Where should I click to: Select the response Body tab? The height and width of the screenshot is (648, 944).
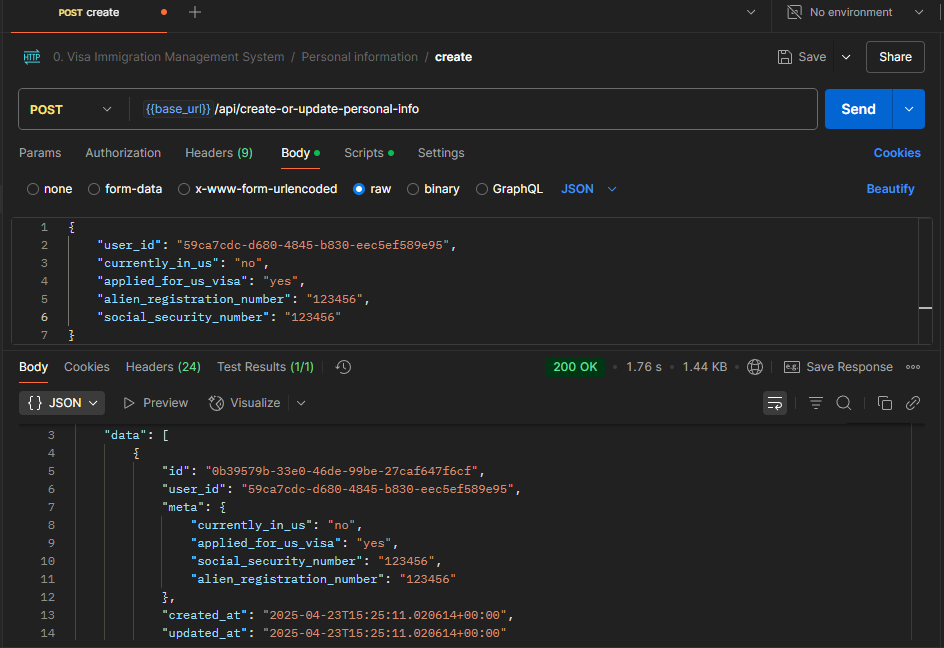33,367
